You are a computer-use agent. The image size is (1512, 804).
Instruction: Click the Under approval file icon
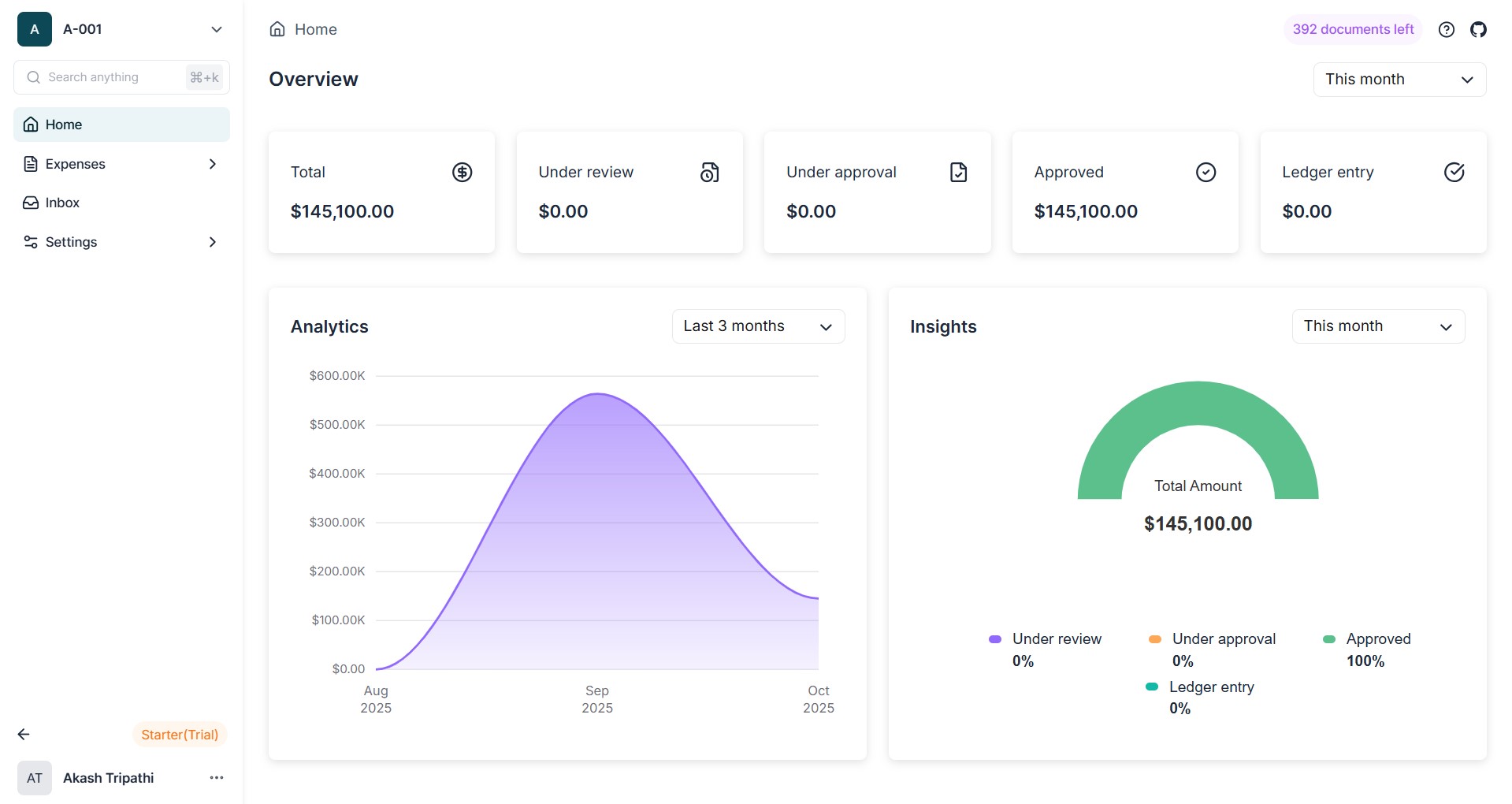(958, 172)
